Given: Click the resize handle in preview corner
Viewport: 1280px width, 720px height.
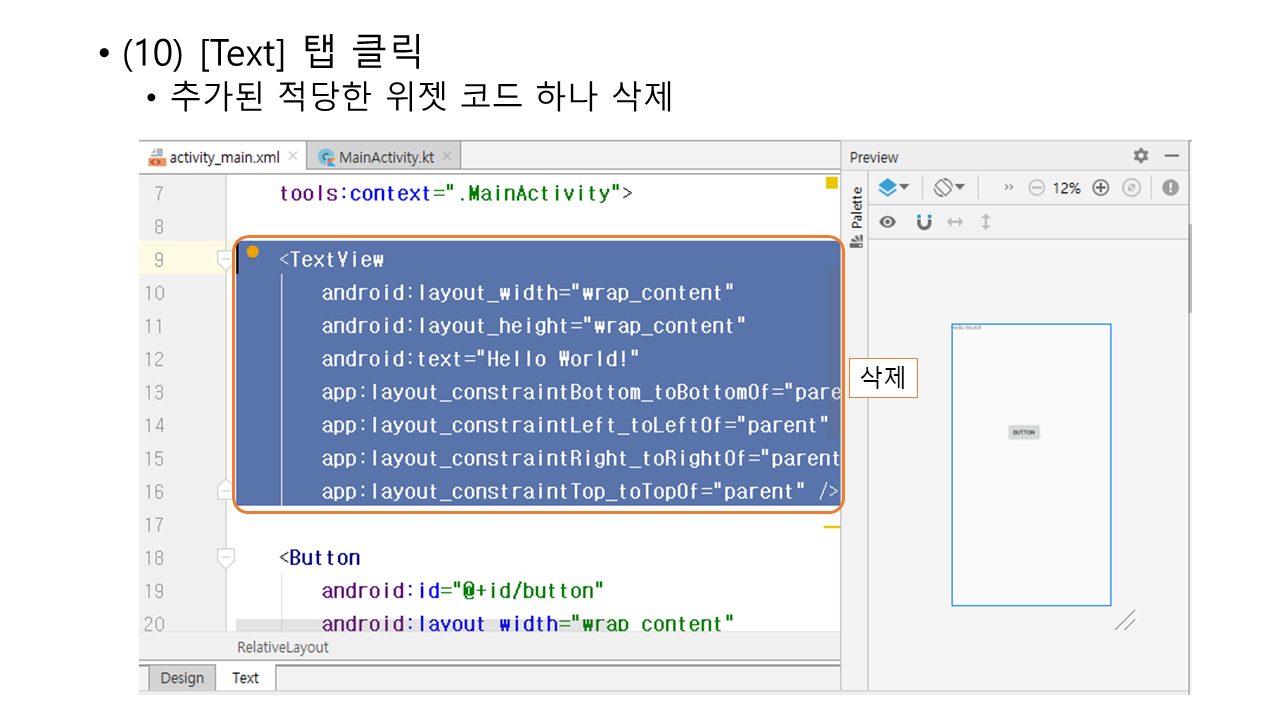Looking at the screenshot, I should 1125,621.
